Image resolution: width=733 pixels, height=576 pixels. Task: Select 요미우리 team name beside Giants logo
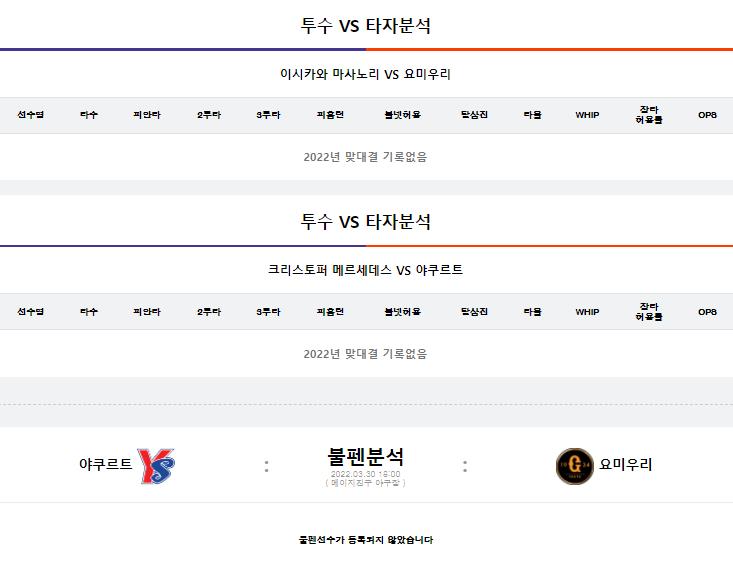(x=625, y=464)
